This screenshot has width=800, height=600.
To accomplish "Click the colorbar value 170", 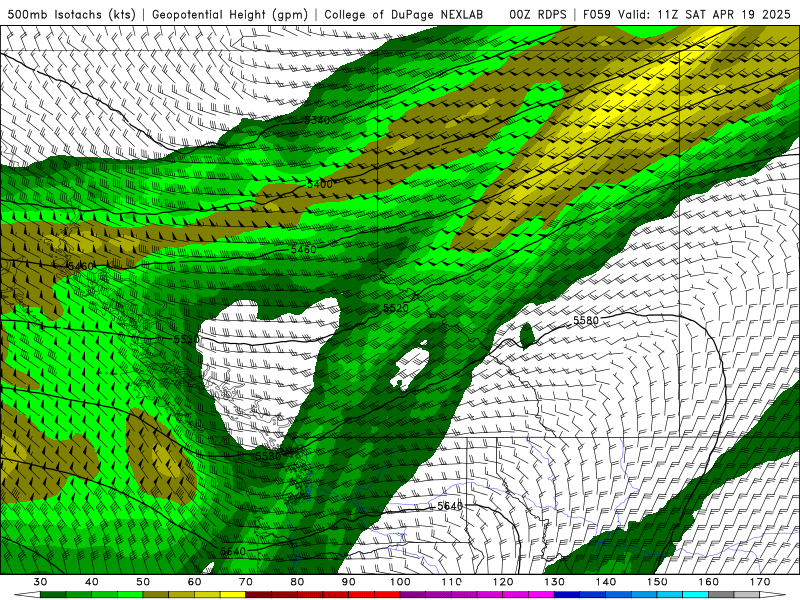I will 760,582.
